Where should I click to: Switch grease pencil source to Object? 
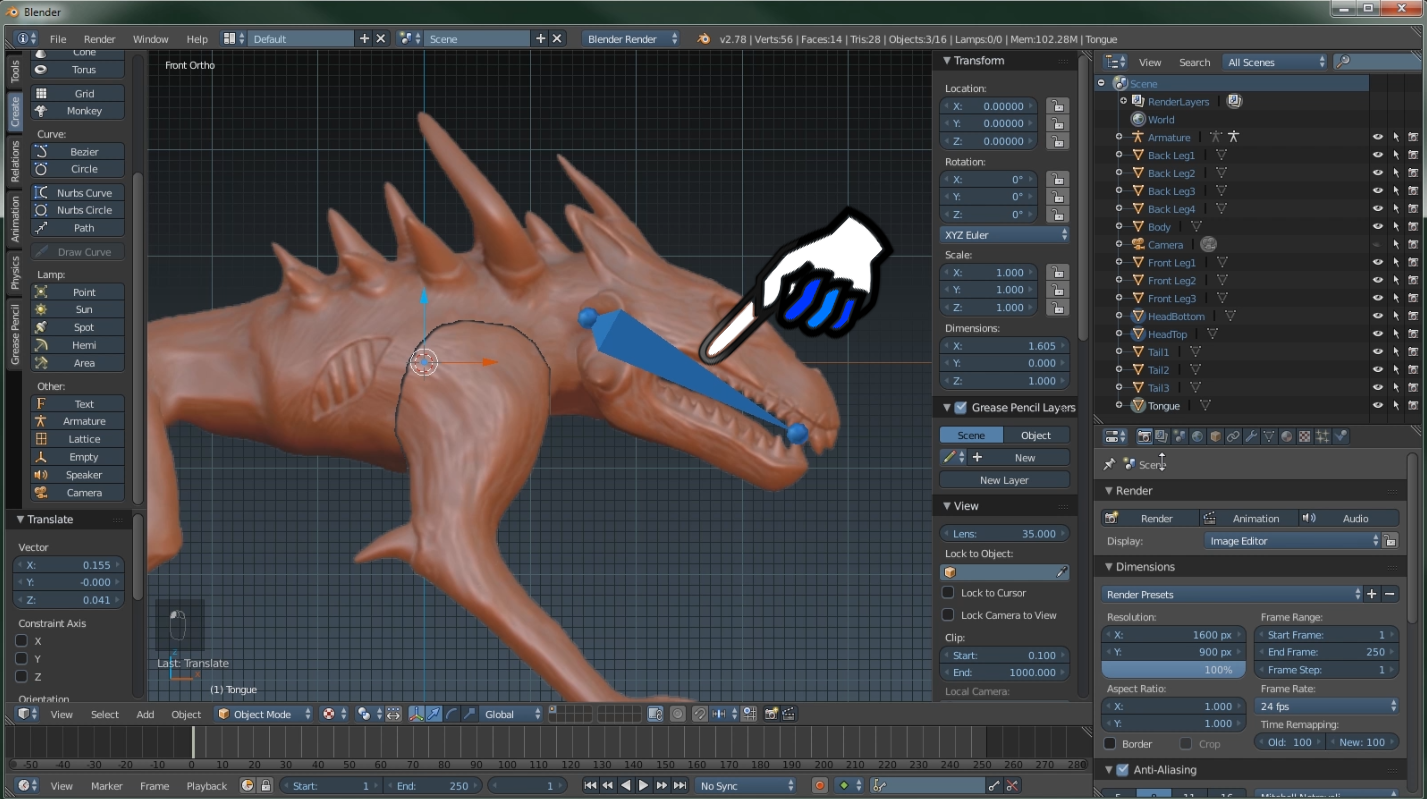coord(1036,435)
